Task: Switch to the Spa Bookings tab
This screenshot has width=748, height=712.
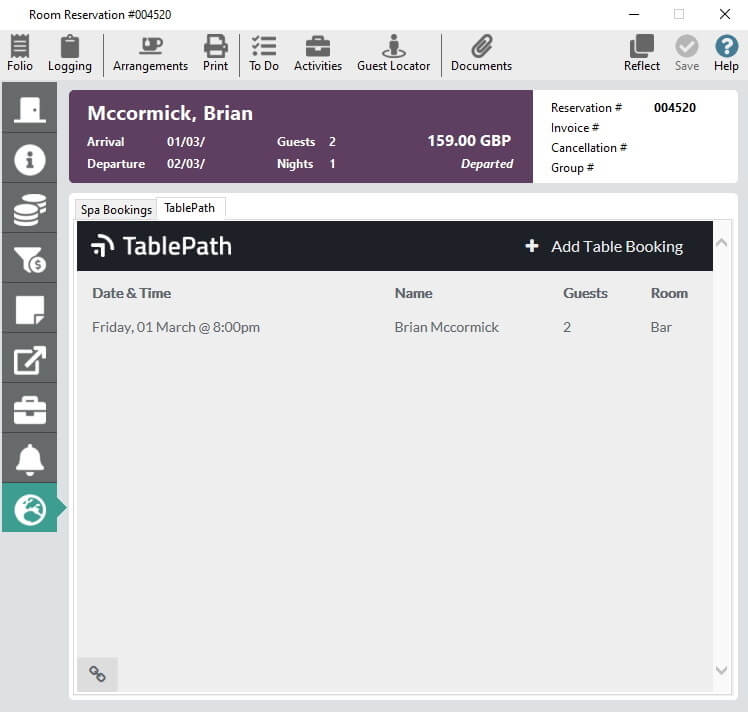Action: tap(116, 210)
